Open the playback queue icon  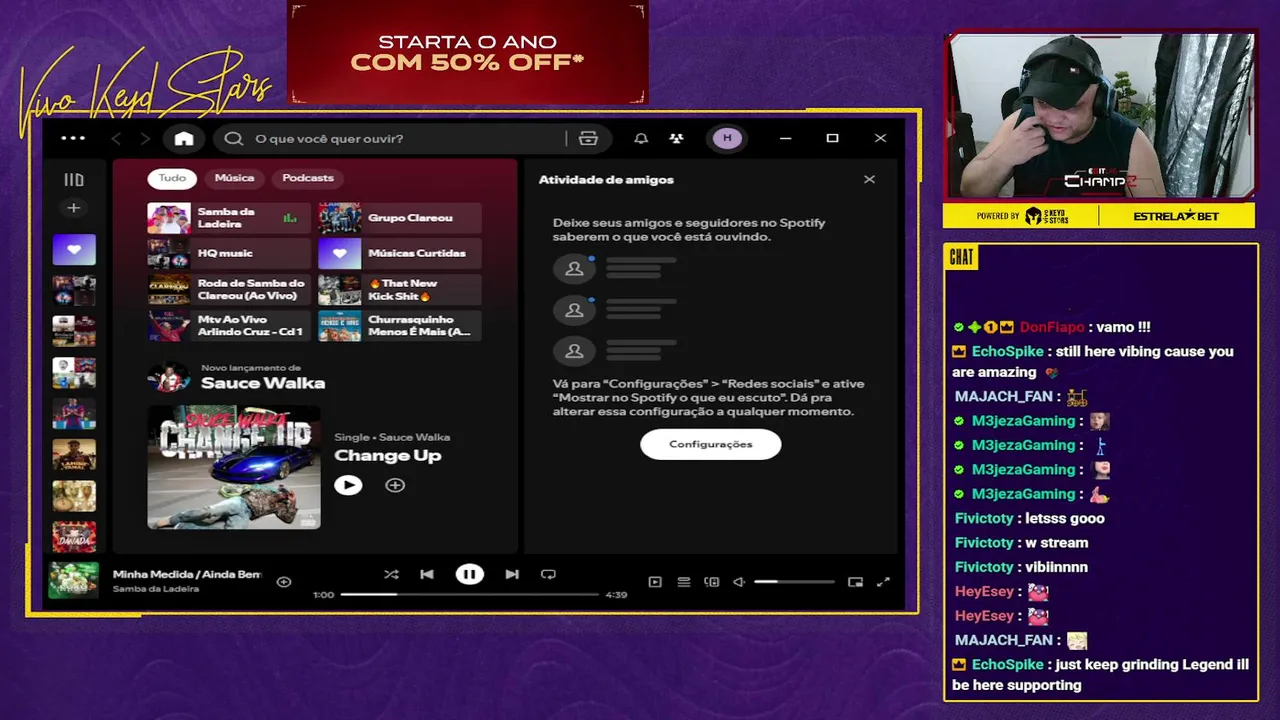684,582
